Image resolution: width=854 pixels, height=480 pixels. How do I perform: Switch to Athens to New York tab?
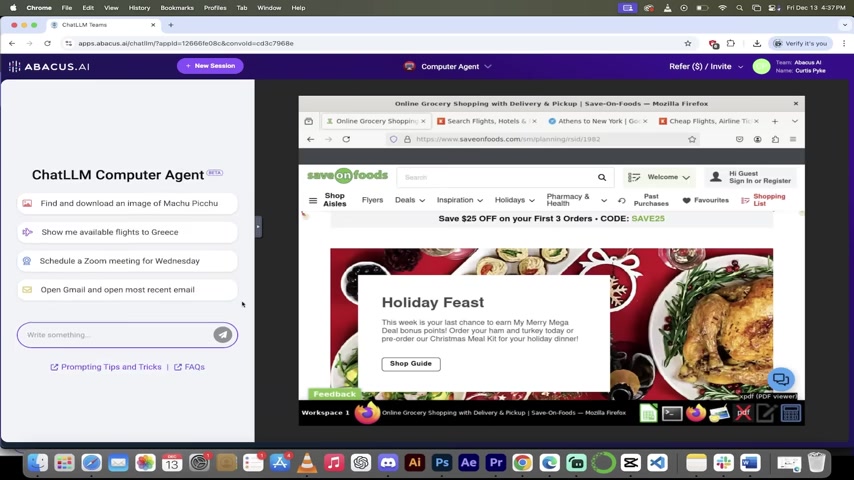(x=598, y=121)
